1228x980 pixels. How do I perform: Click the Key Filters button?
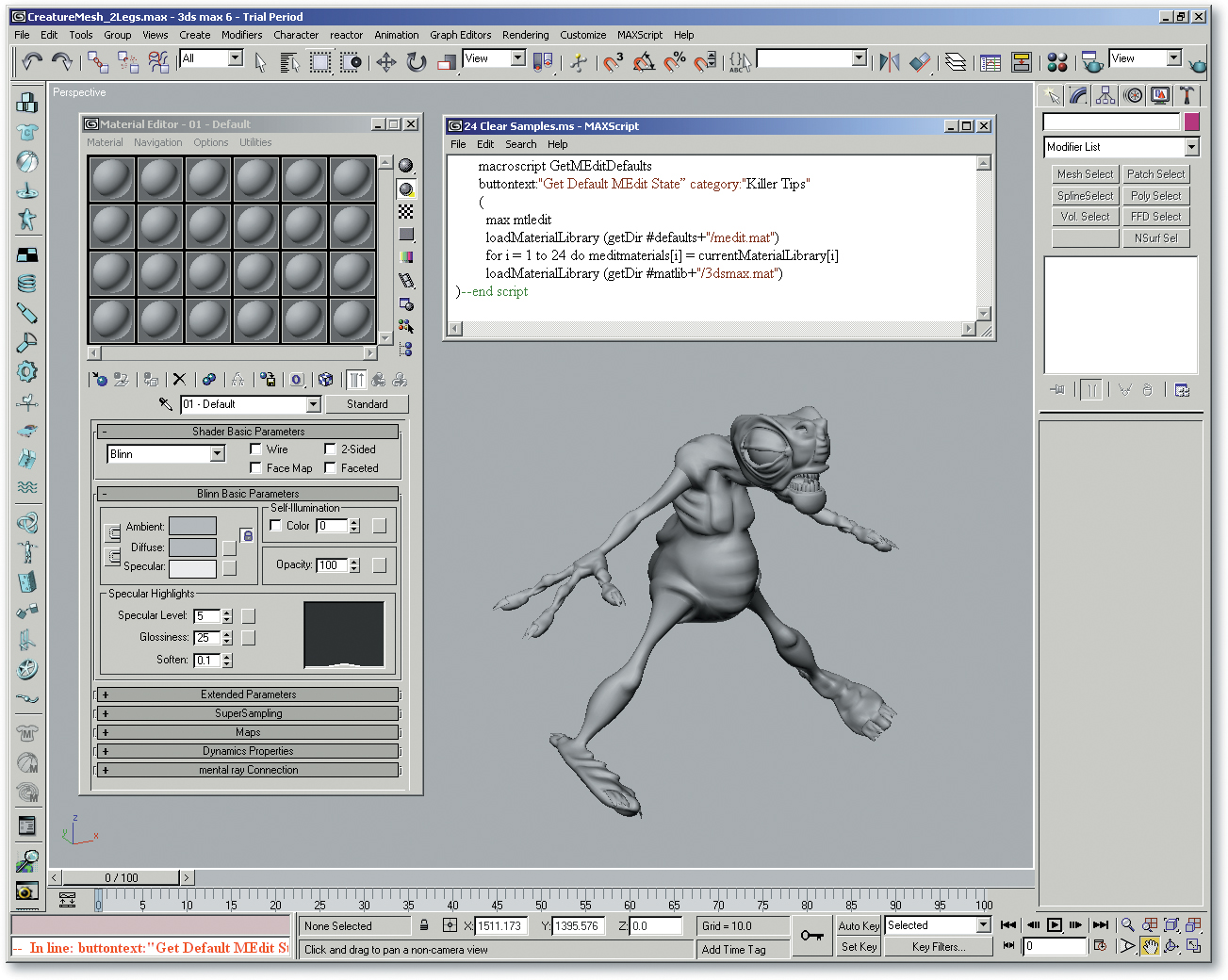[x=938, y=947]
